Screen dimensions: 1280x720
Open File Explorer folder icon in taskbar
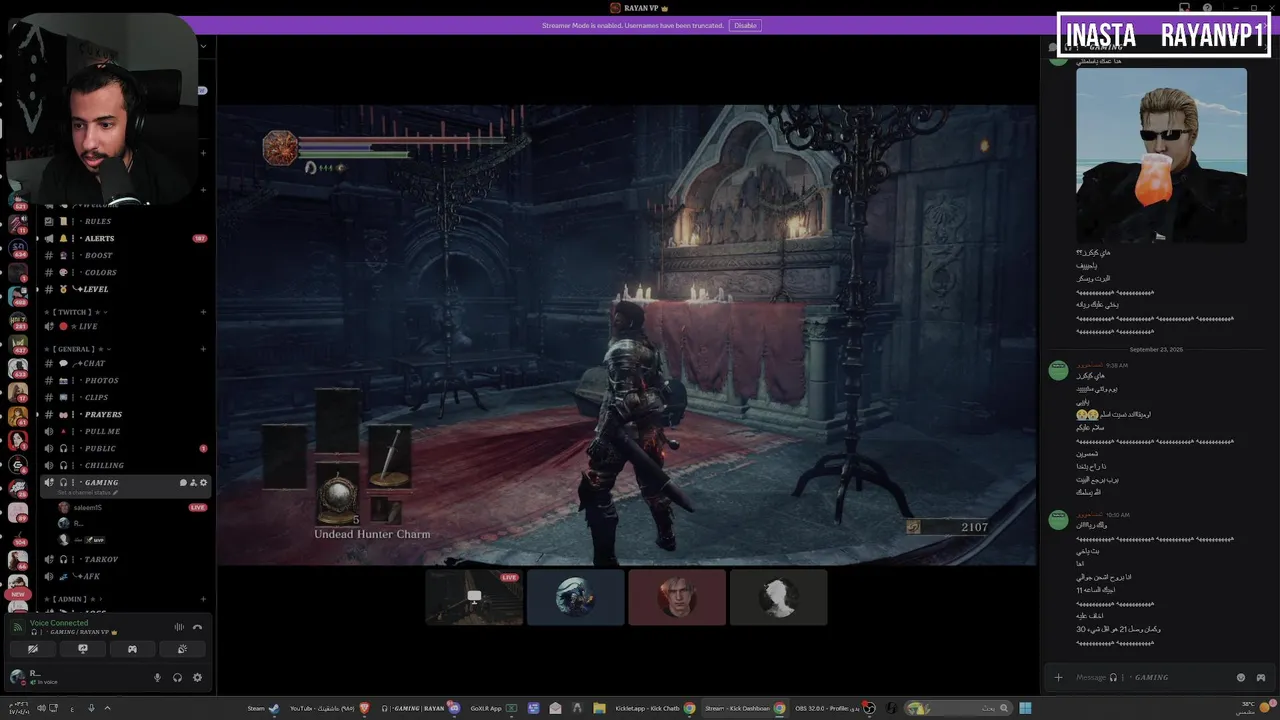click(599, 708)
